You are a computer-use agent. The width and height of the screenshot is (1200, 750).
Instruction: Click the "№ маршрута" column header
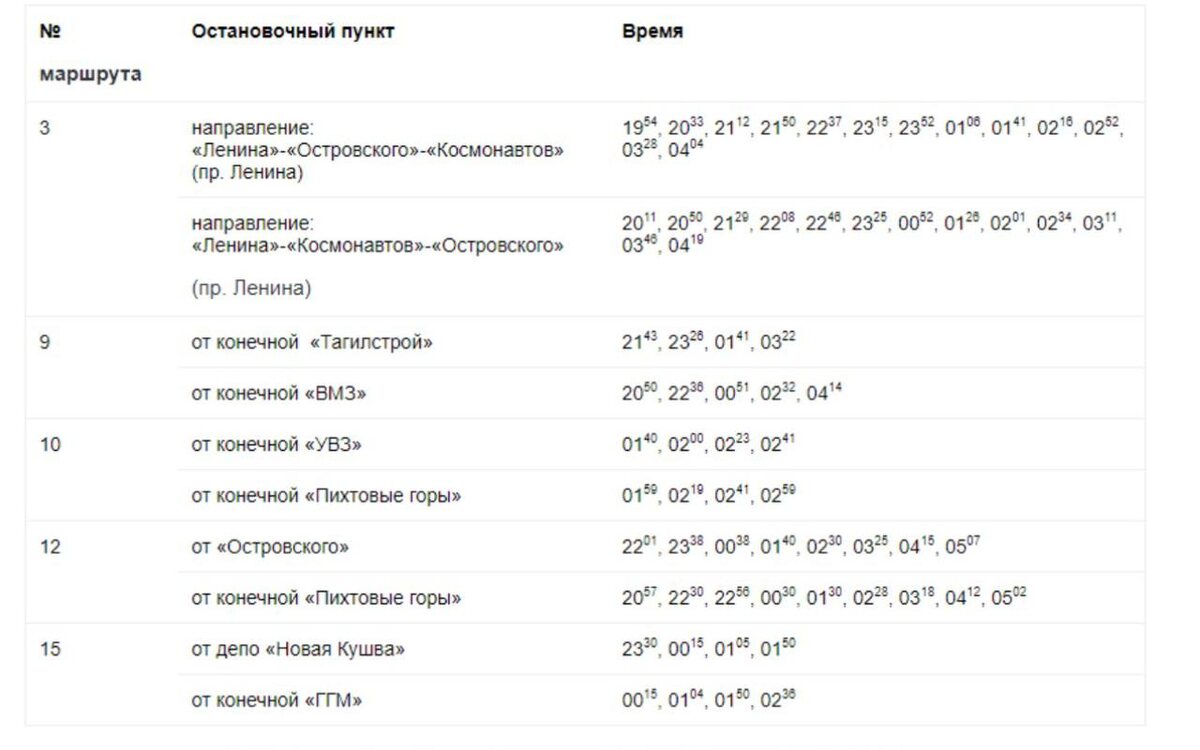point(90,53)
